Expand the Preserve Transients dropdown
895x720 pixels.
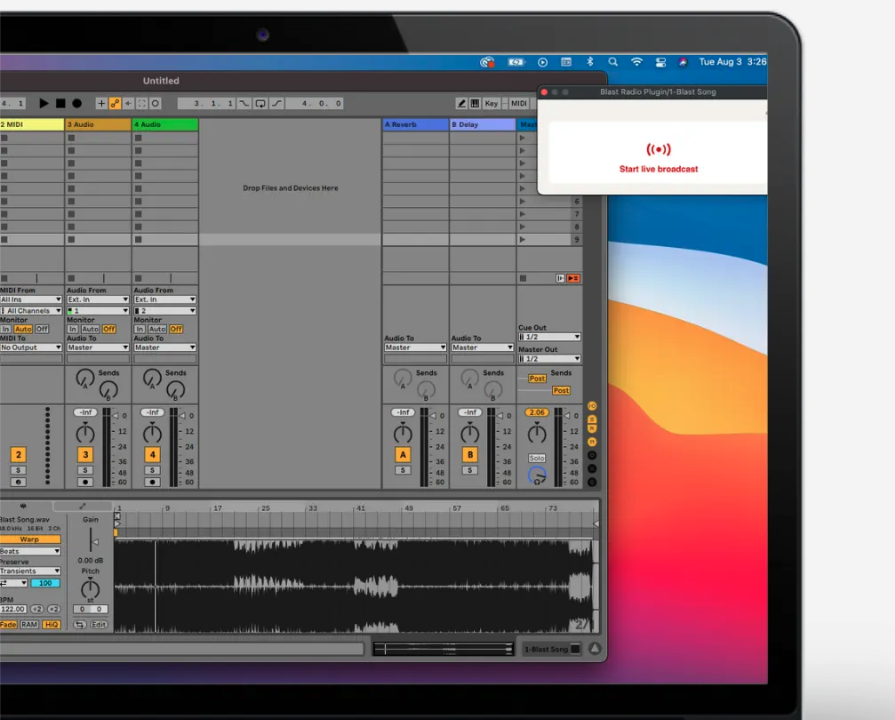point(30,572)
